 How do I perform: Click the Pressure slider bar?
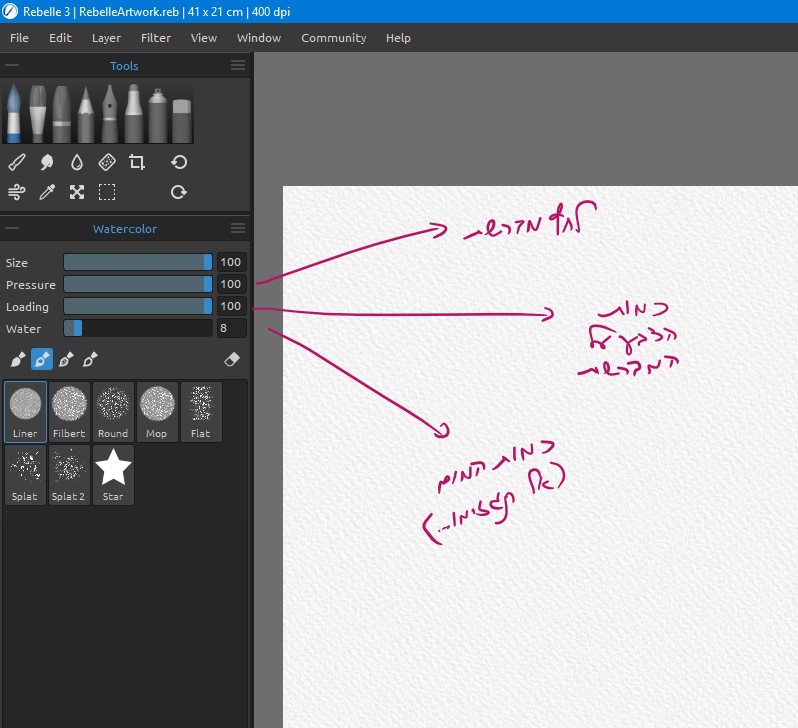137,284
